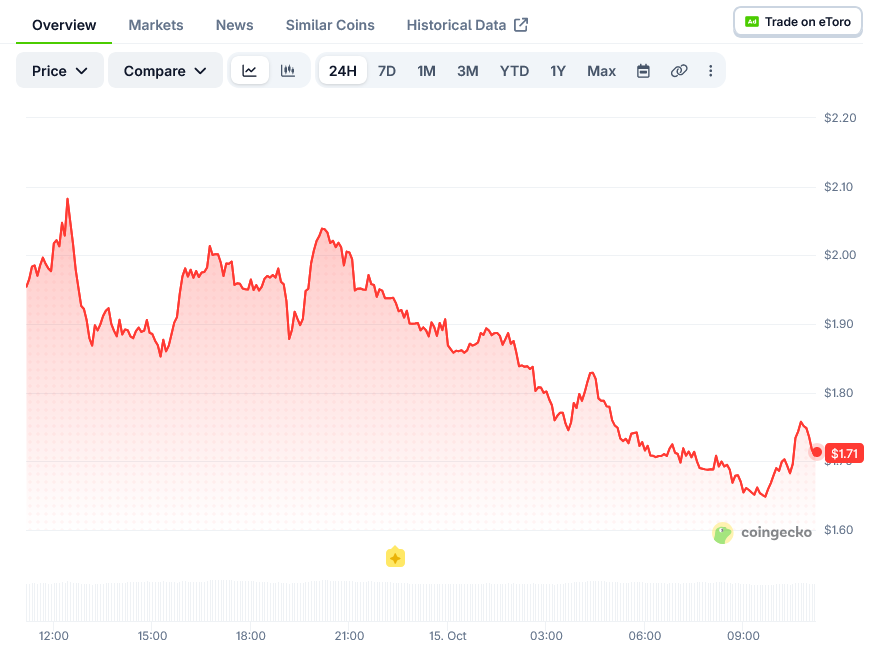Click the 18:00 time axis label
875x648 pixels.
pyautogui.click(x=251, y=636)
